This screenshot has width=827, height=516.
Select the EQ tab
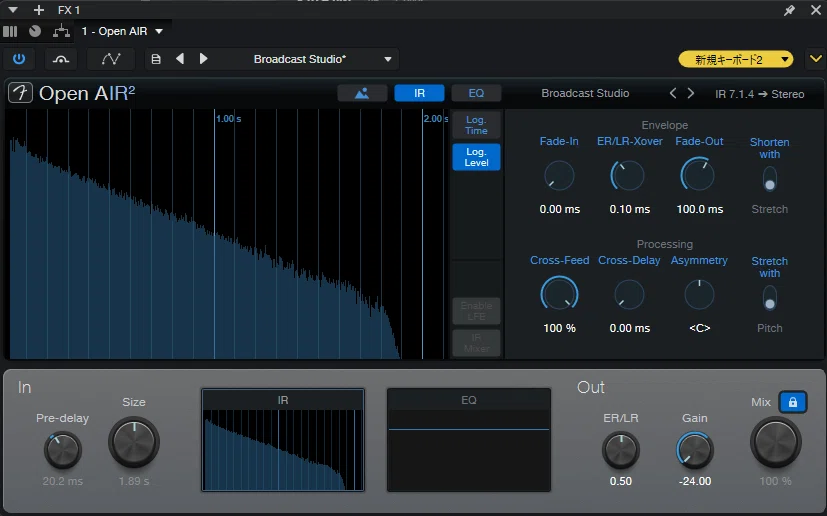click(476, 93)
